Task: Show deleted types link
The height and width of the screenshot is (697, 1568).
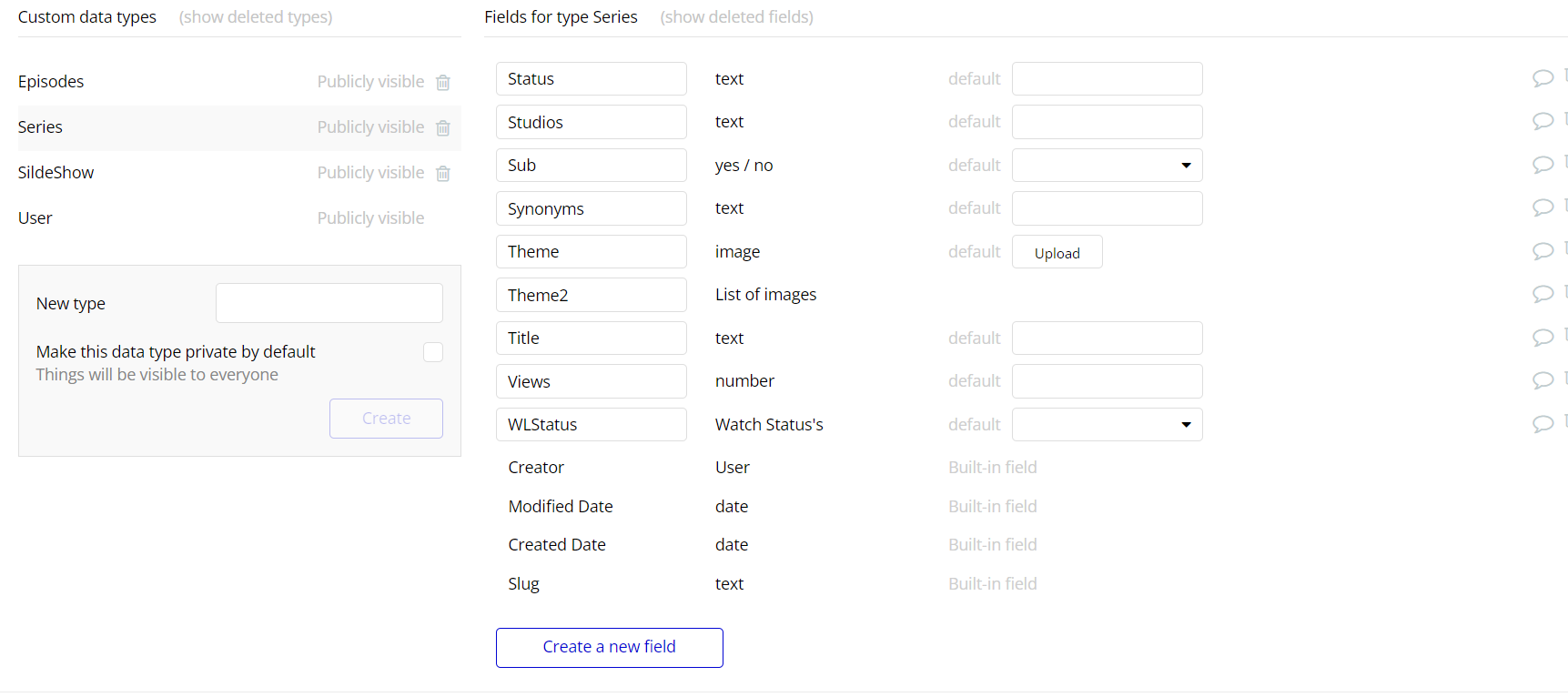Action: [x=256, y=17]
